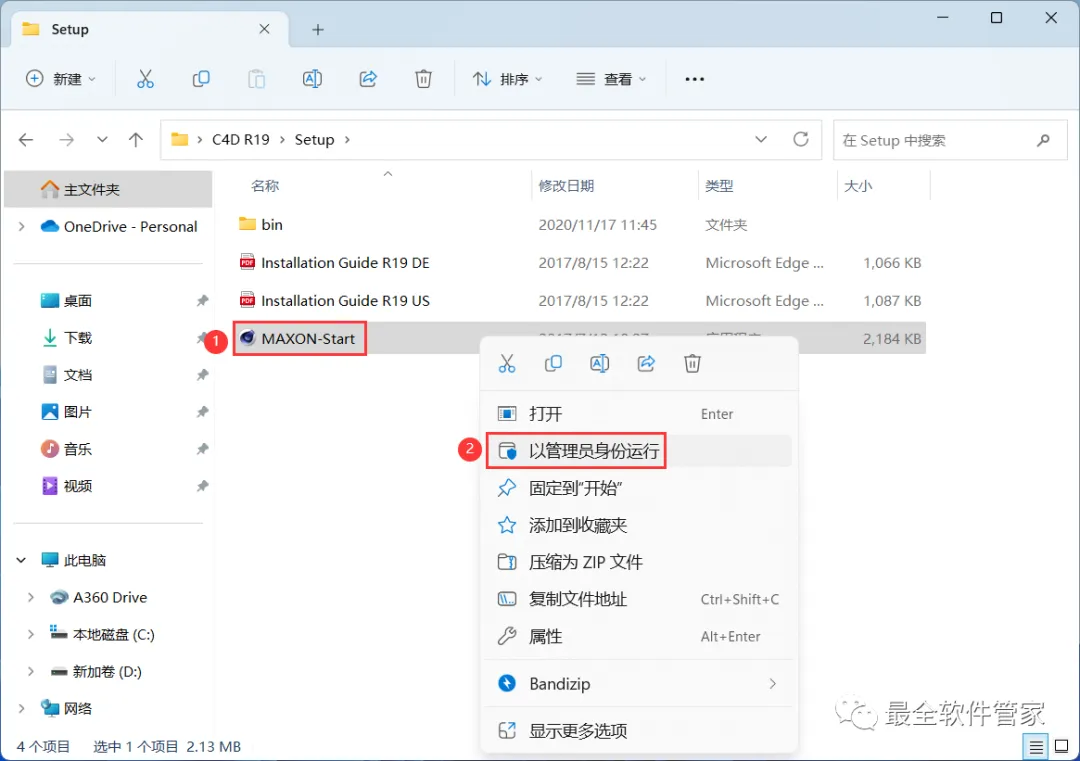
Task: Choose 显示更多选项 in the context menu
Action: (x=638, y=731)
